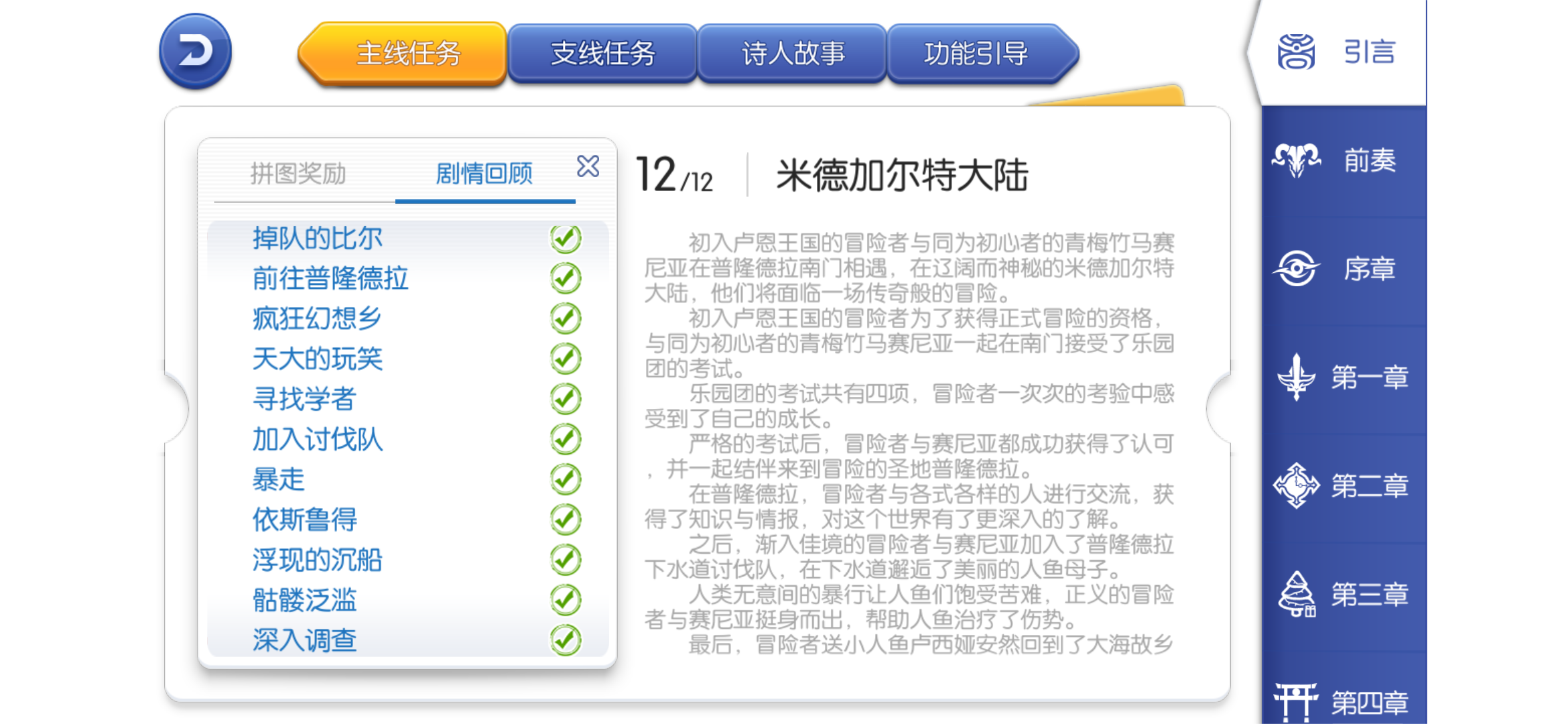Open the 浮现的沉船 story entry

(317, 560)
